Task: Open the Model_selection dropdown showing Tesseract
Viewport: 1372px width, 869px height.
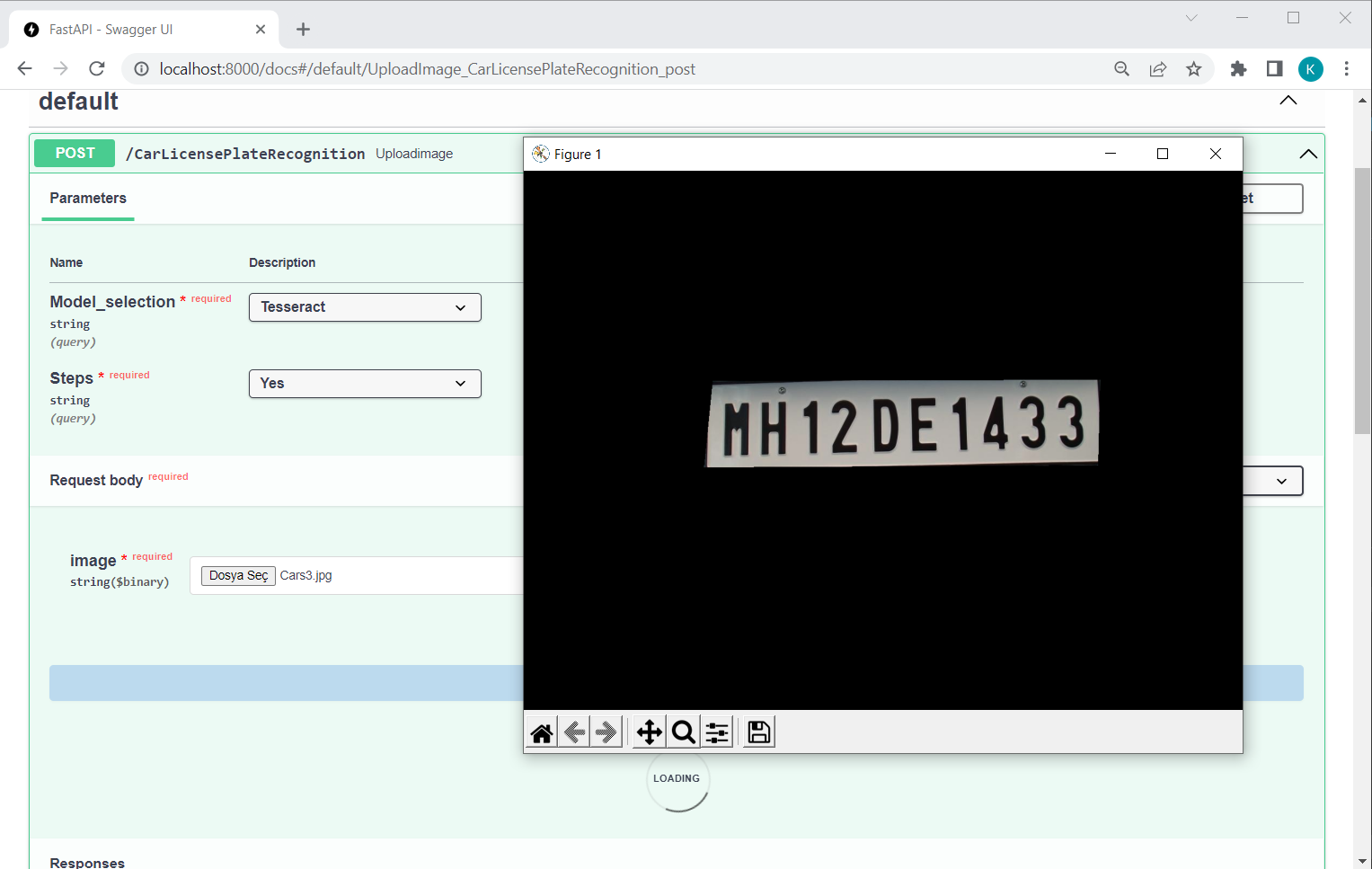Action: coord(364,306)
